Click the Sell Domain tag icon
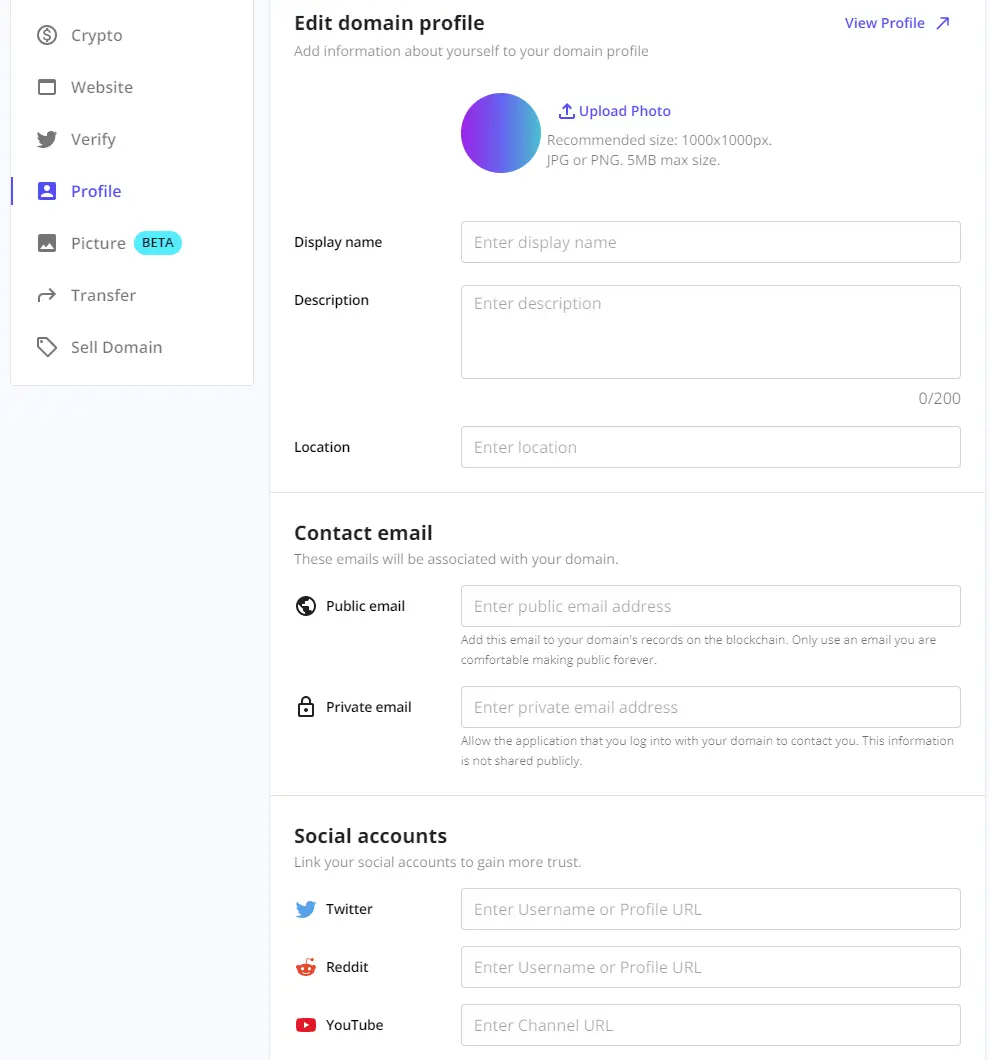This screenshot has width=989, height=1060. tap(47, 347)
